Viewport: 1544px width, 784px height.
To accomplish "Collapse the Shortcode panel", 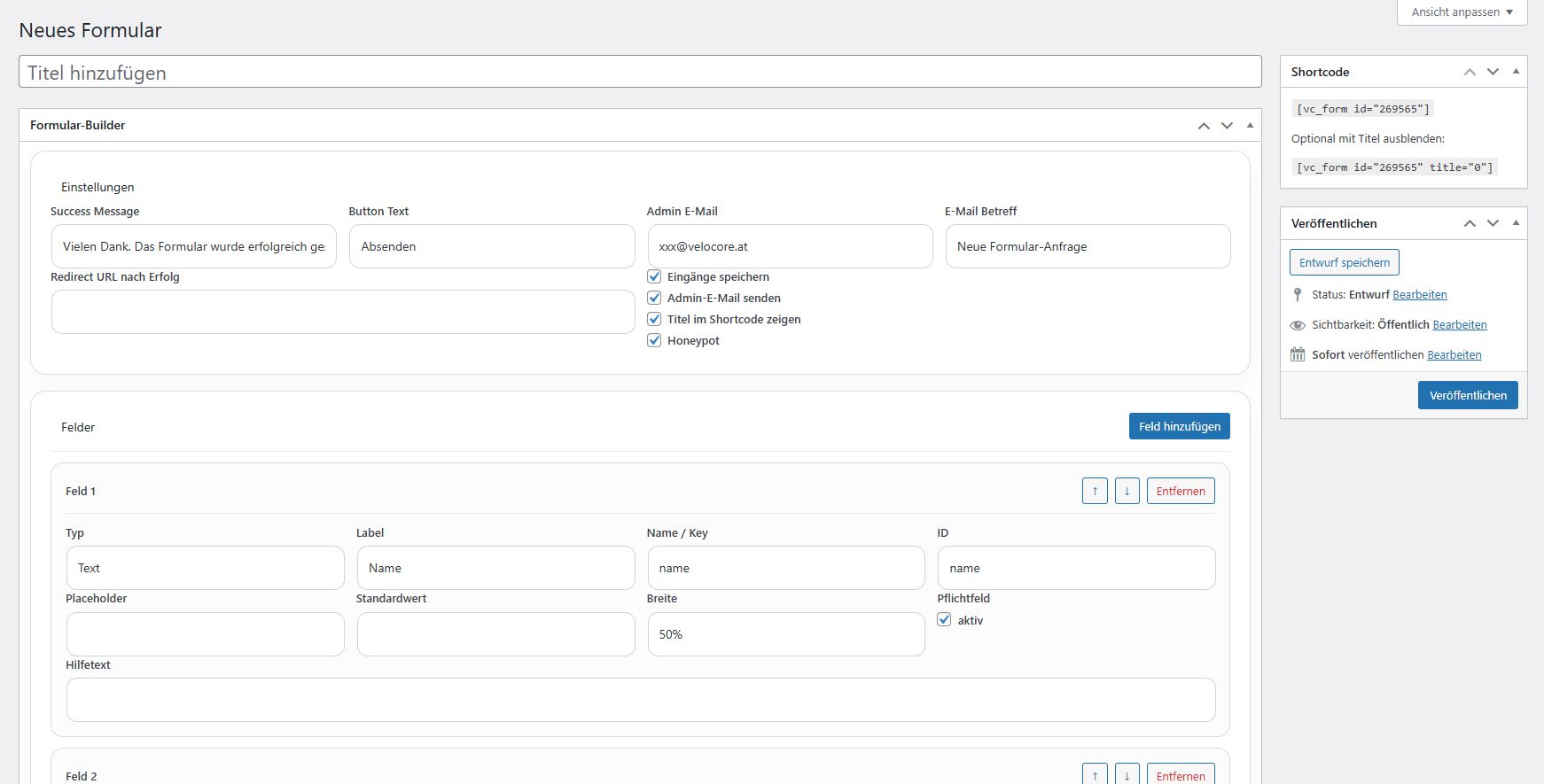I will tap(1516, 72).
